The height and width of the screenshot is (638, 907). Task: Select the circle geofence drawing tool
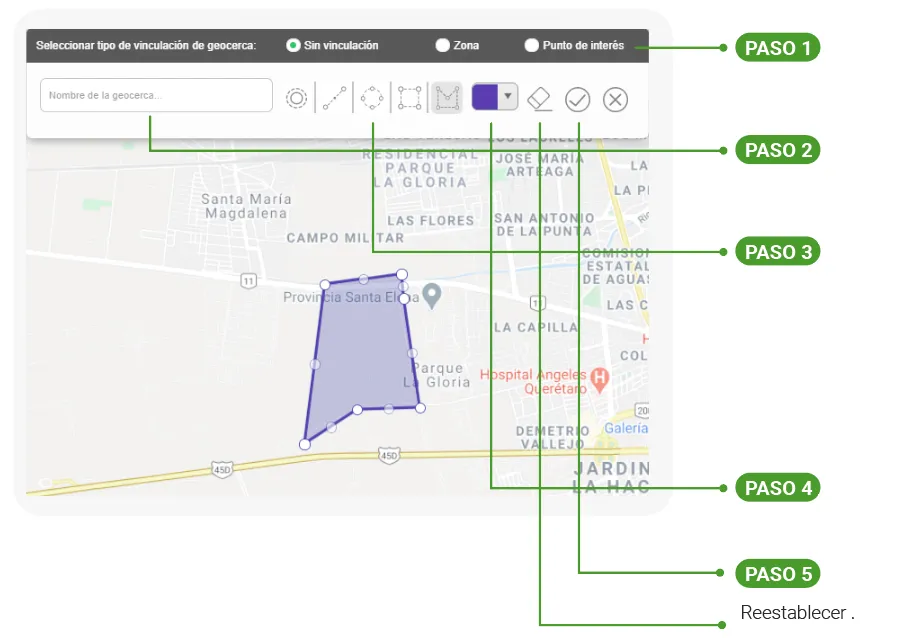(x=296, y=98)
